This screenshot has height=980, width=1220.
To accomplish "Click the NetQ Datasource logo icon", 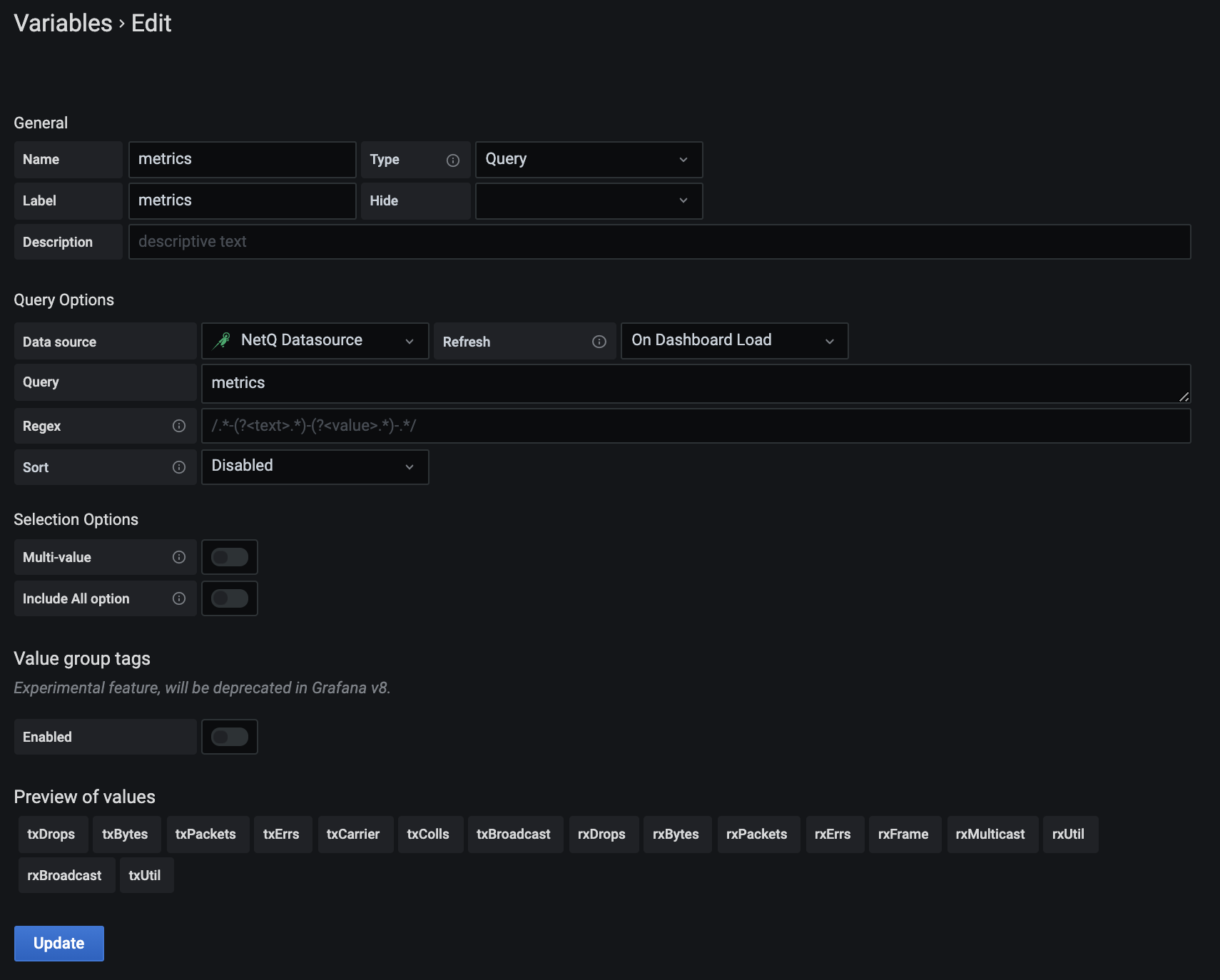I will (223, 341).
